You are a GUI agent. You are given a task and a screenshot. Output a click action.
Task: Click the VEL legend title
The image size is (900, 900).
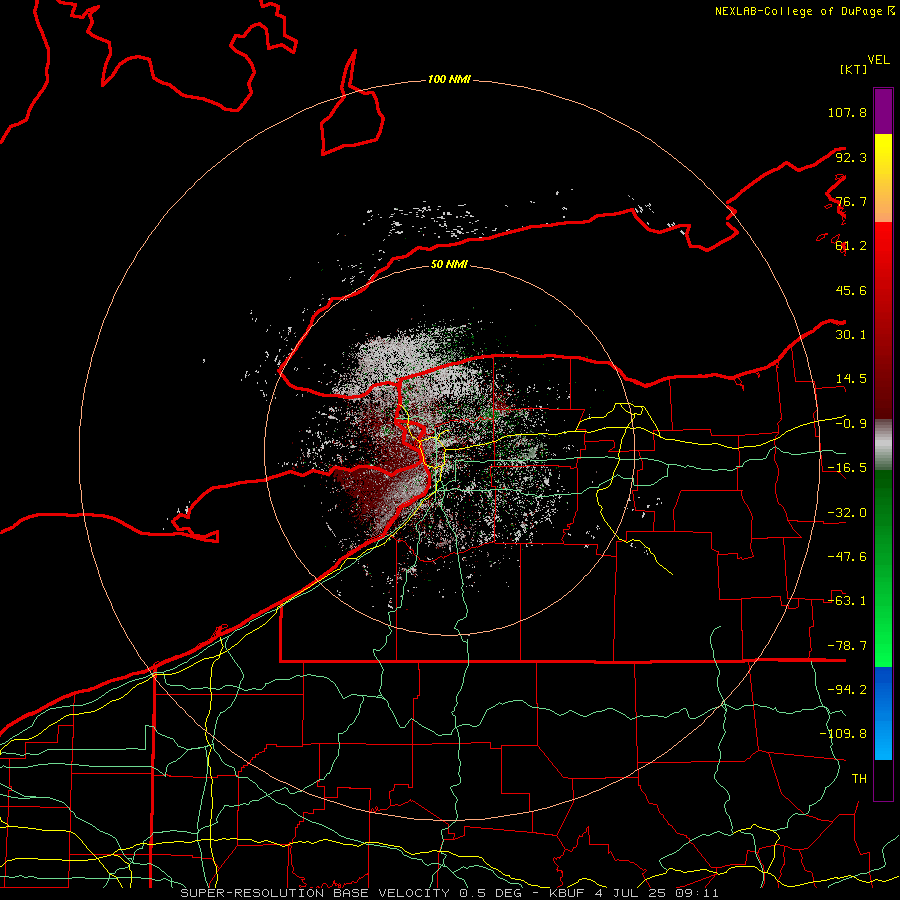click(x=878, y=60)
